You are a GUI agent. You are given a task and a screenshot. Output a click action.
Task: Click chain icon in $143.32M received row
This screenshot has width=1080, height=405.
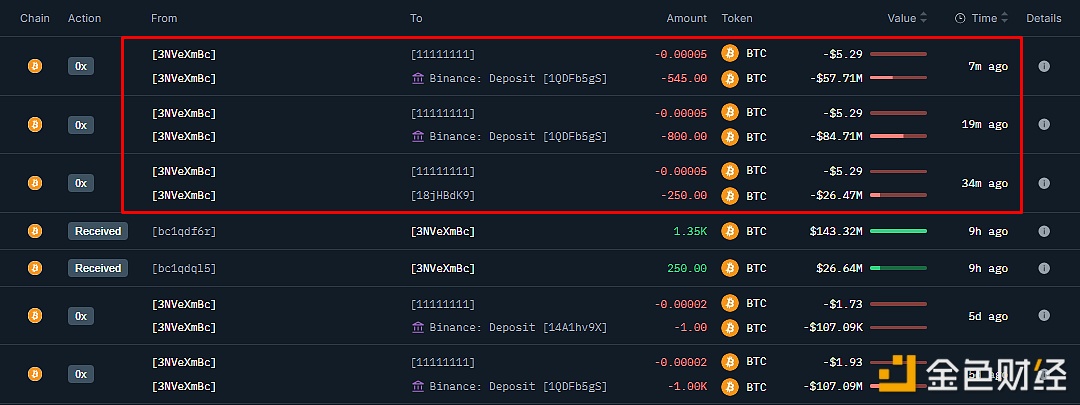pyautogui.click(x=34, y=231)
